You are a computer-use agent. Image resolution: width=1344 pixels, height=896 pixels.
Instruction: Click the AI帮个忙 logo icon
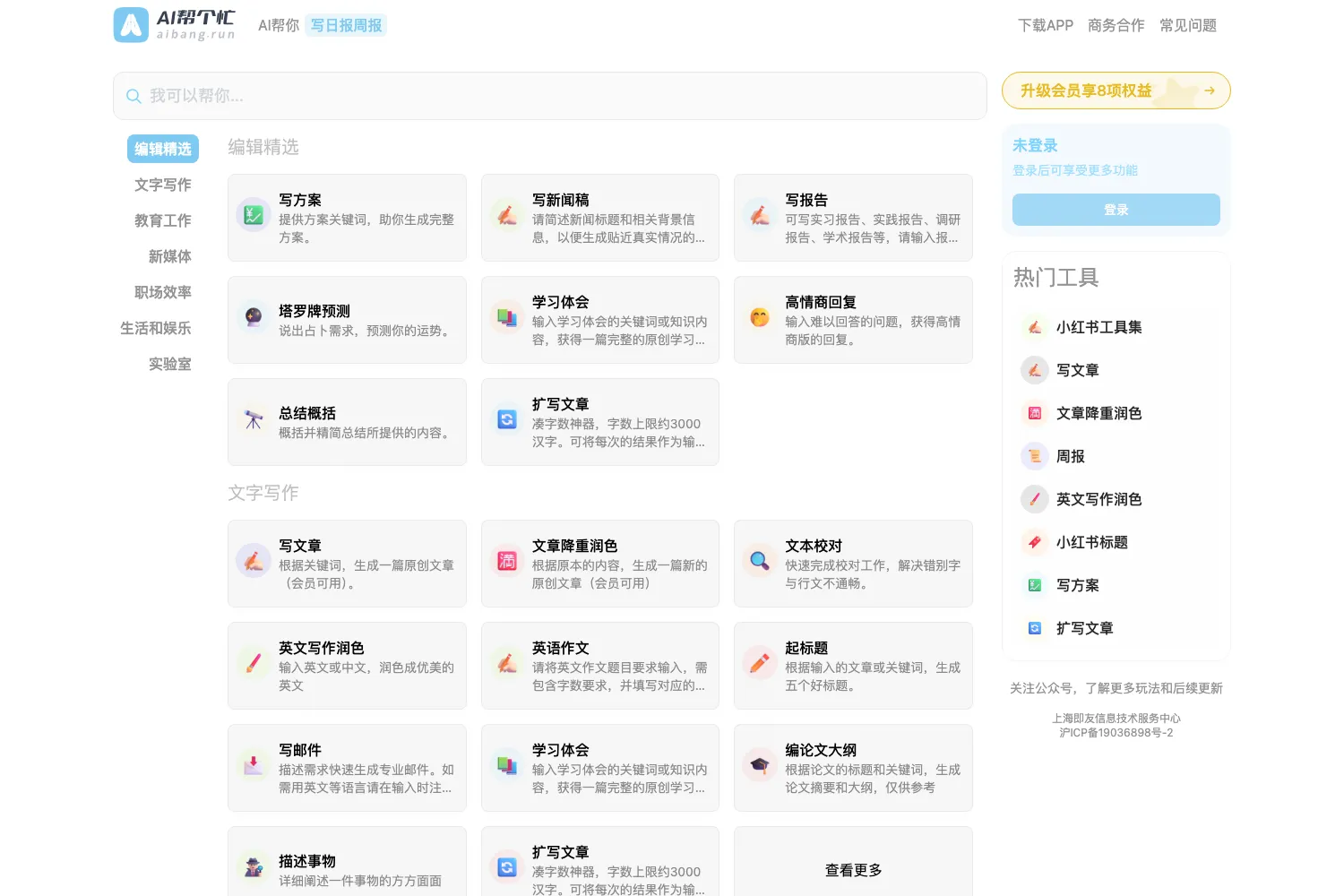pyautogui.click(x=131, y=25)
